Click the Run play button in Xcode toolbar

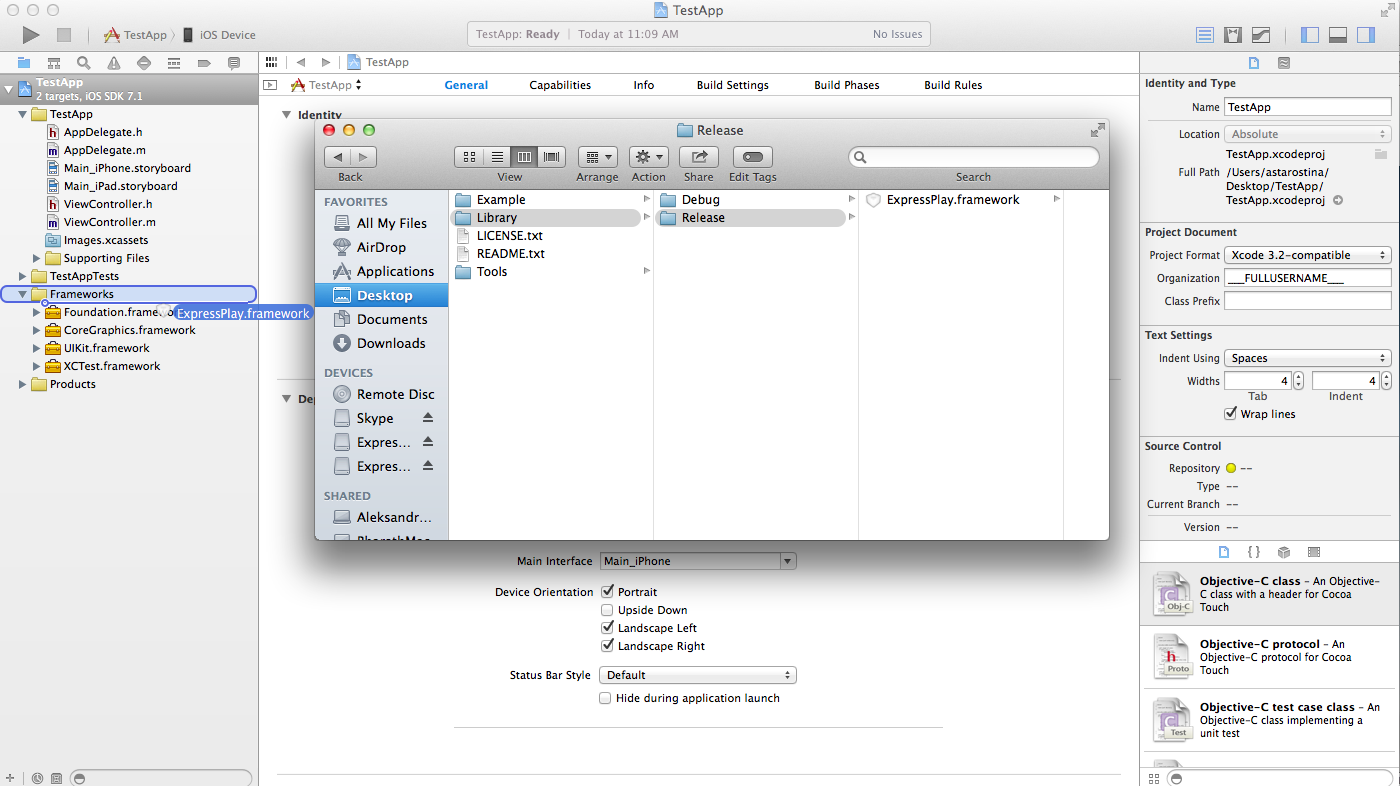pos(31,35)
